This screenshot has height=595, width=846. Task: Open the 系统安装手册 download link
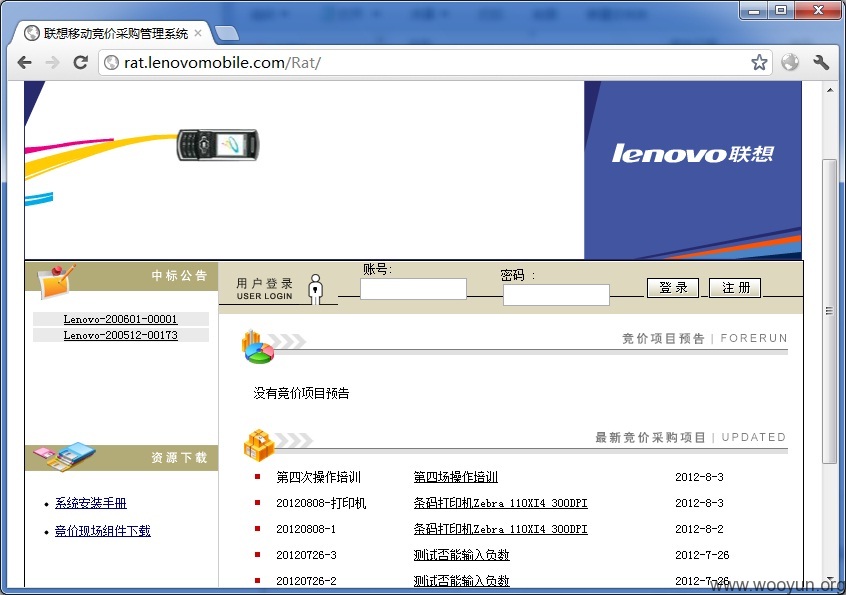[x=91, y=503]
